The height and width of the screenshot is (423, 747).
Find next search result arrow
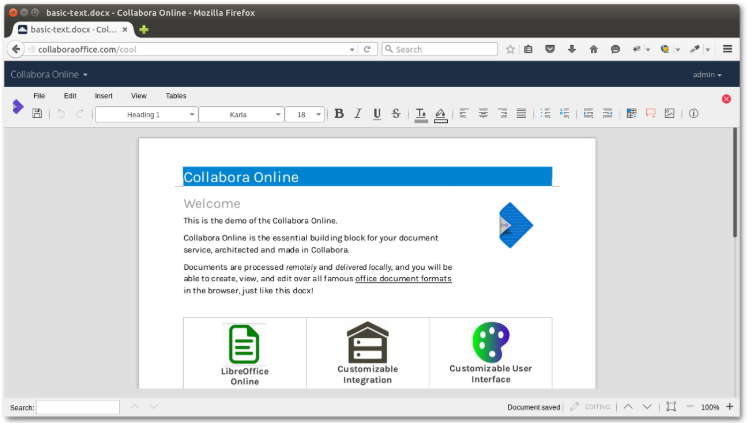[x=153, y=407]
